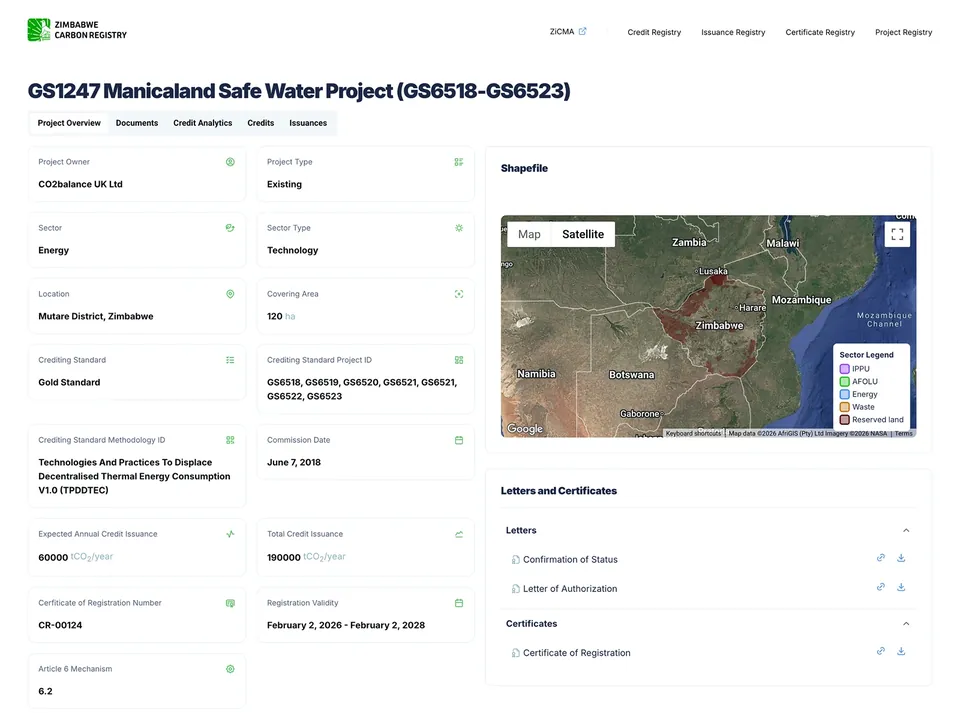Click the Expected Annual Credit Issuance pulse icon
This screenshot has width=960, height=727.
point(230,534)
